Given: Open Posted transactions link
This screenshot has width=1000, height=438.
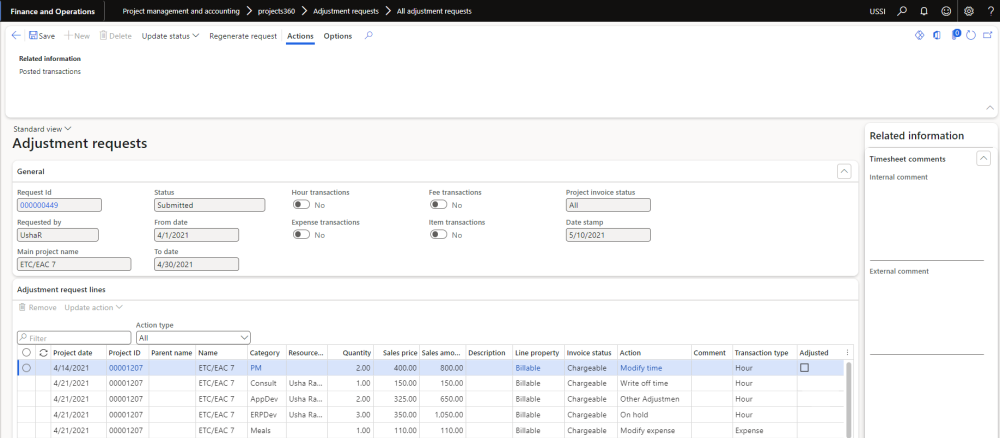Looking at the screenshot, I should 50,72.
